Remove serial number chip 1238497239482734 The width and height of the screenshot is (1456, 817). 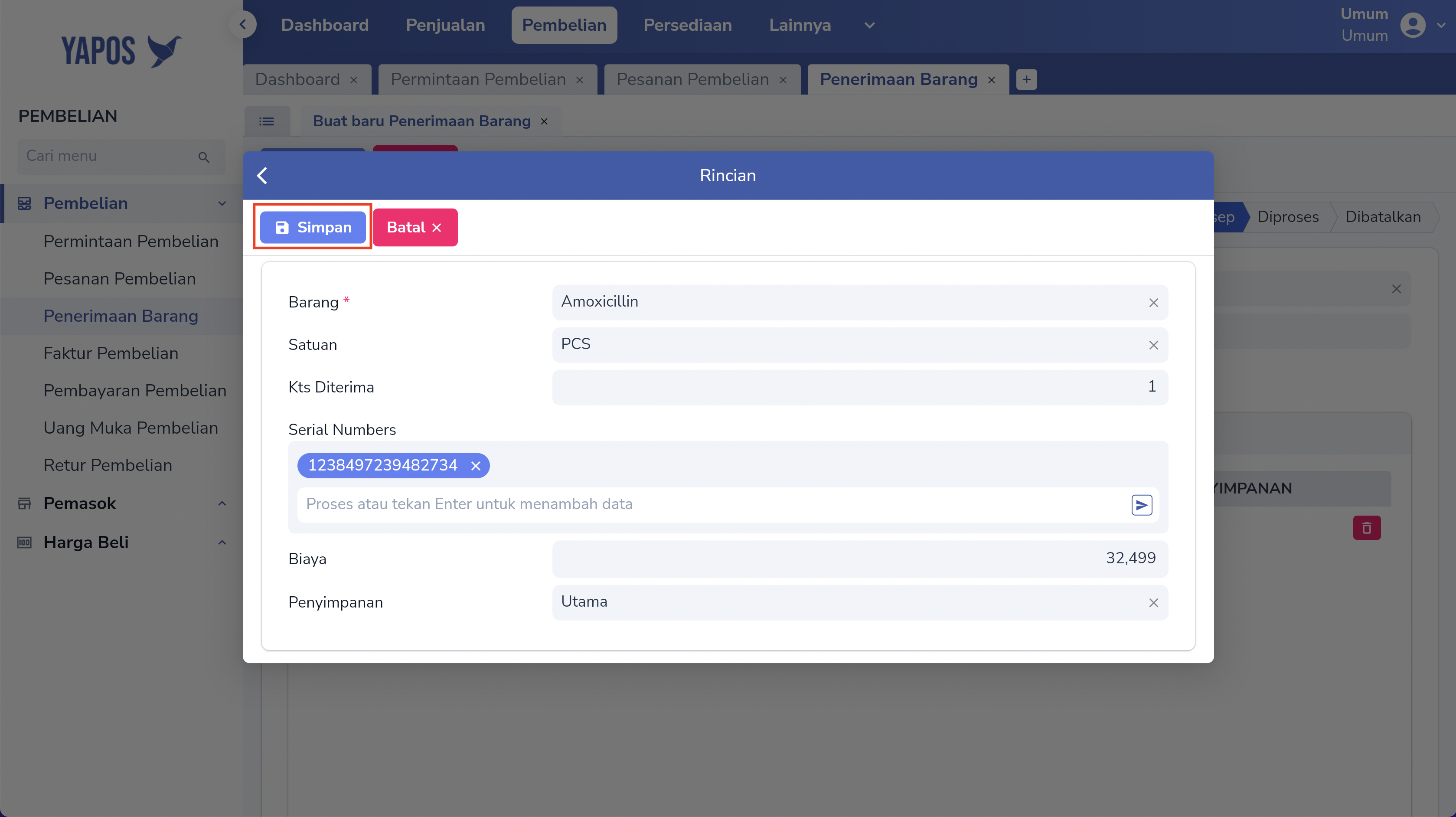tap(476, 466)
